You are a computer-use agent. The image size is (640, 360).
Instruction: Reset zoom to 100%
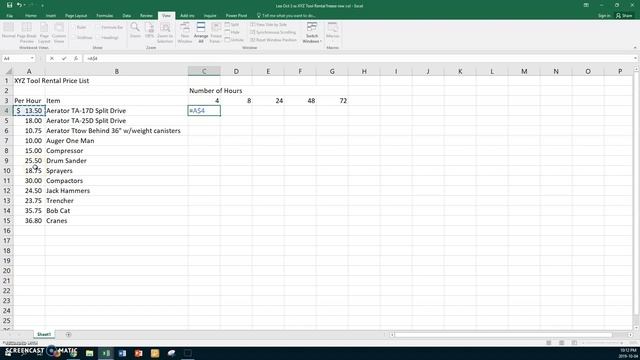pos(149,31)
